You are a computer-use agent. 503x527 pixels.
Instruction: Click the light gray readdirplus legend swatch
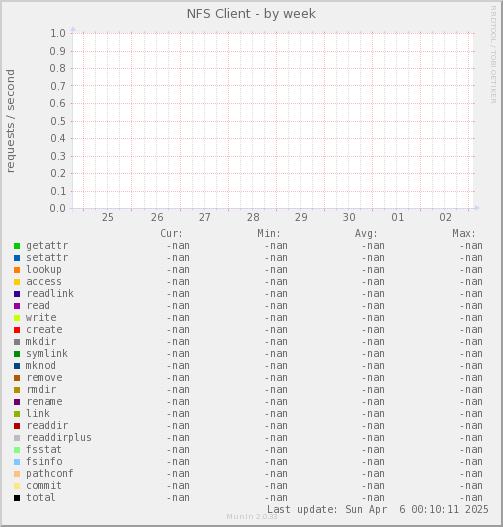[17, 438]
